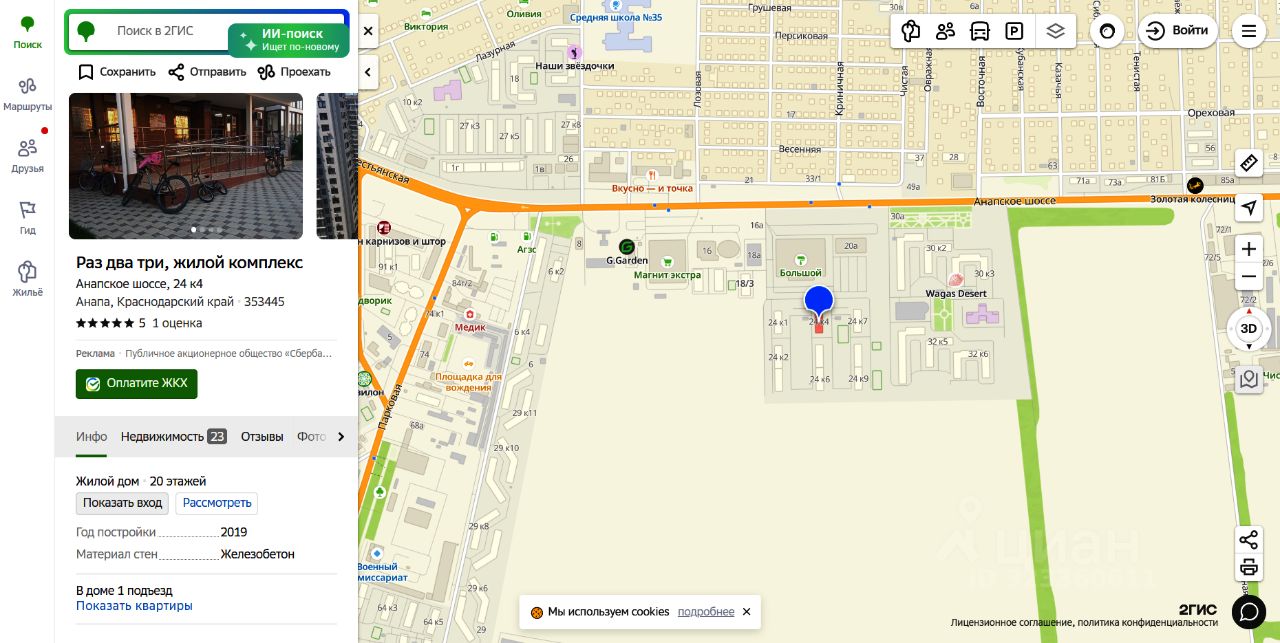The image size is (1280, 643).
Task: Open the second partially visible photo
Action: tap(337, 166)
